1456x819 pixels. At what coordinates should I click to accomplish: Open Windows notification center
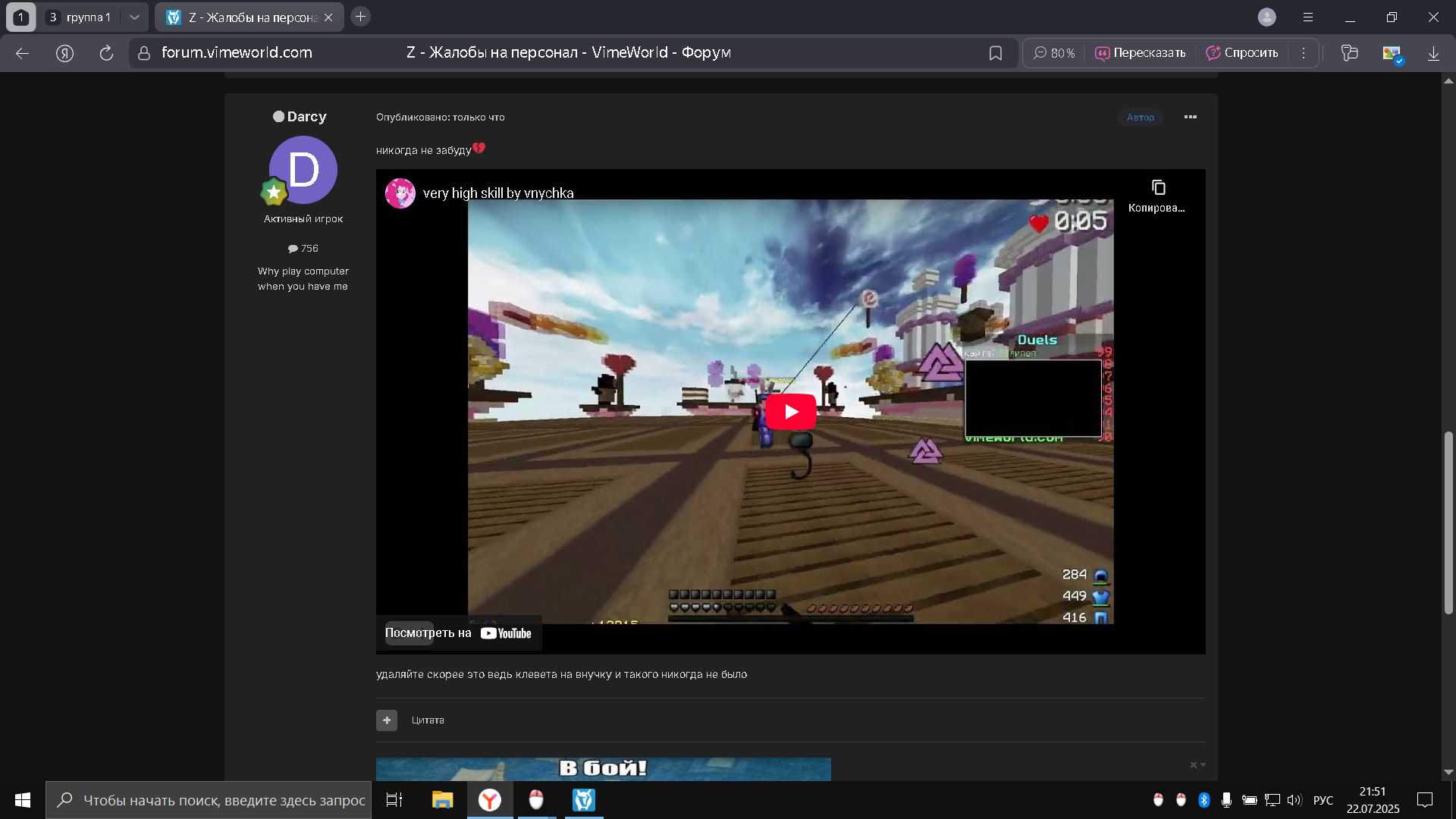point(1425,800)
